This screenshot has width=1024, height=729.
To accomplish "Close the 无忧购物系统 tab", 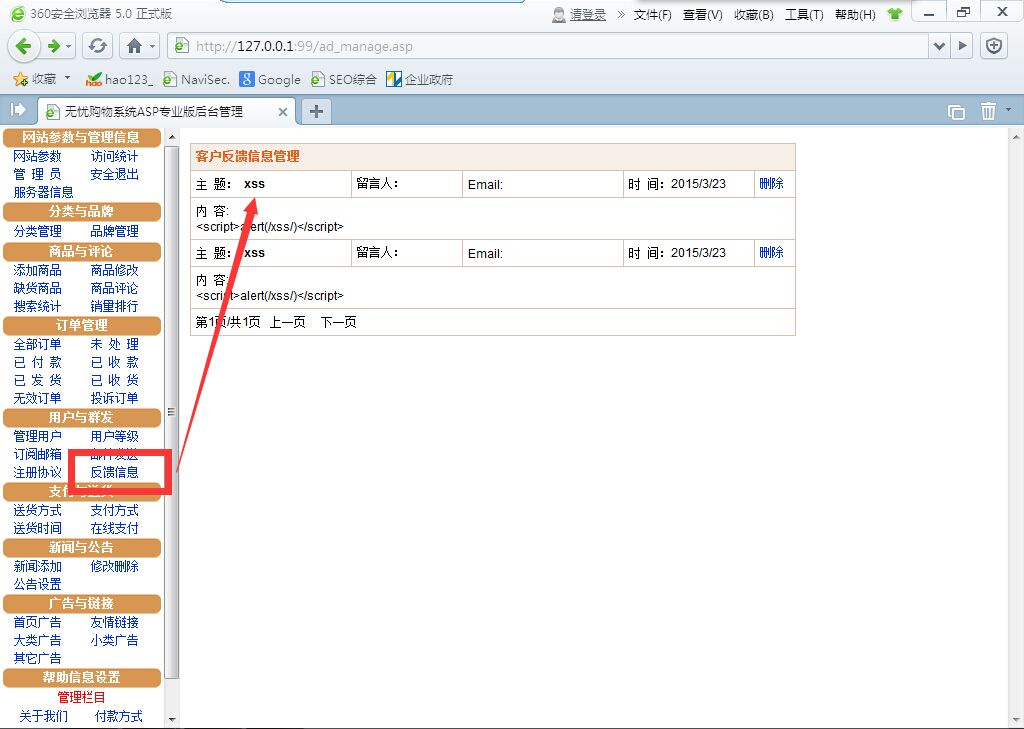I will pyautogui.click(x=283, y=112).
